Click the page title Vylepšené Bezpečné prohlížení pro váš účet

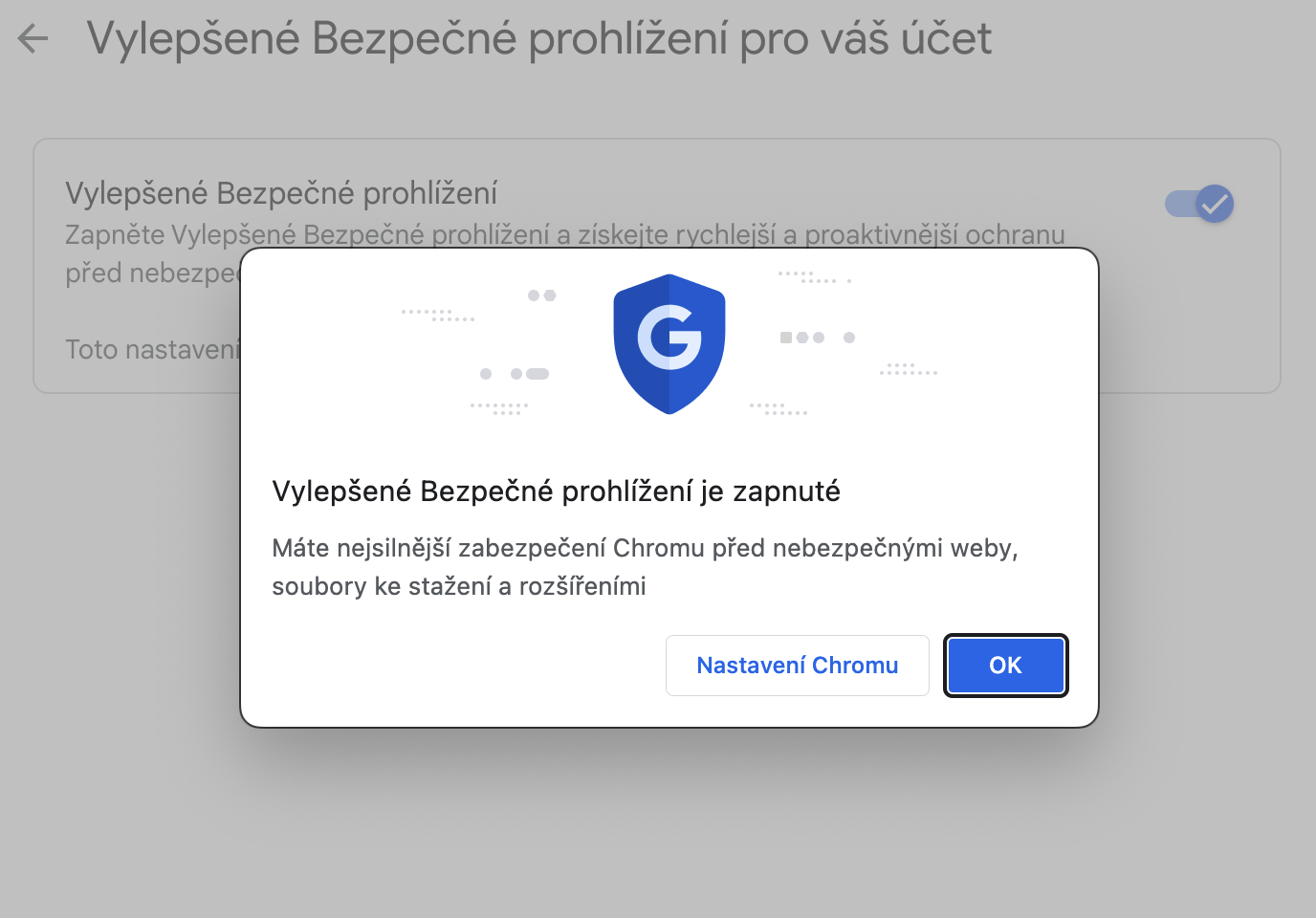538,38
